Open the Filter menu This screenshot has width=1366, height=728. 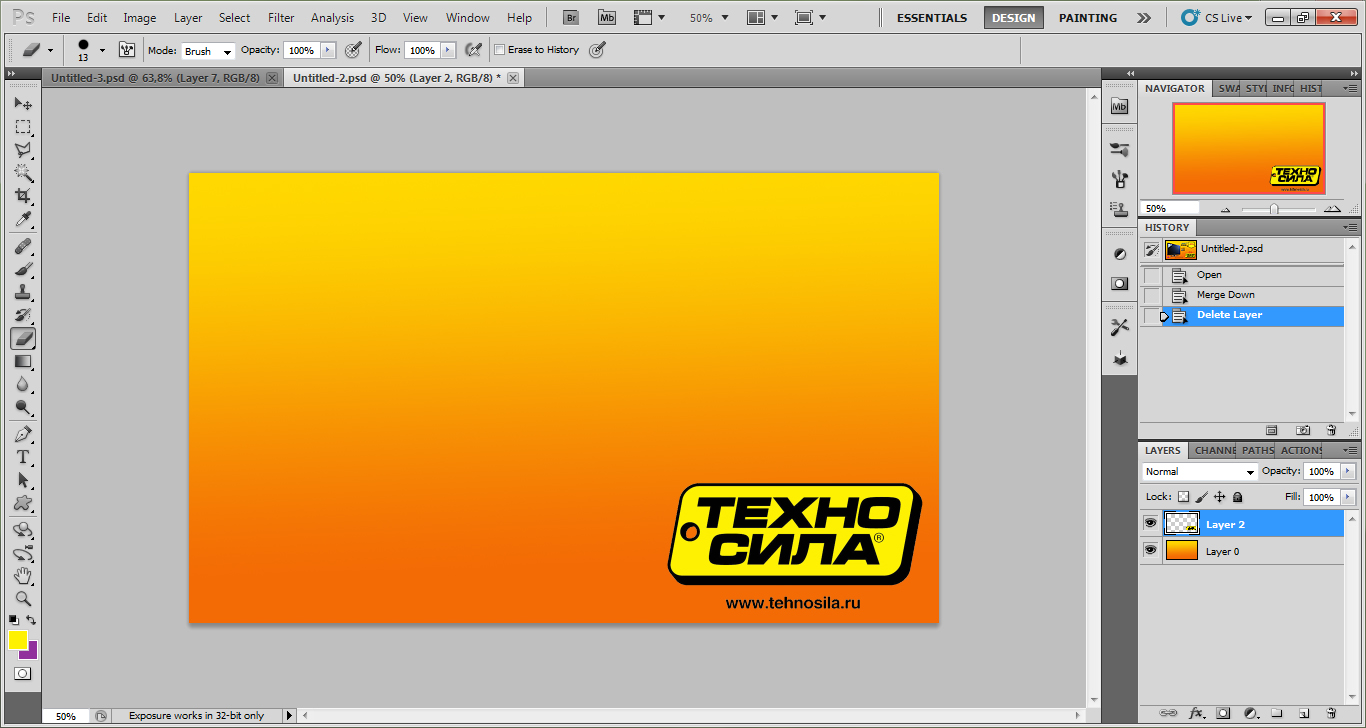pyautogui.click(x=281, y=18)
